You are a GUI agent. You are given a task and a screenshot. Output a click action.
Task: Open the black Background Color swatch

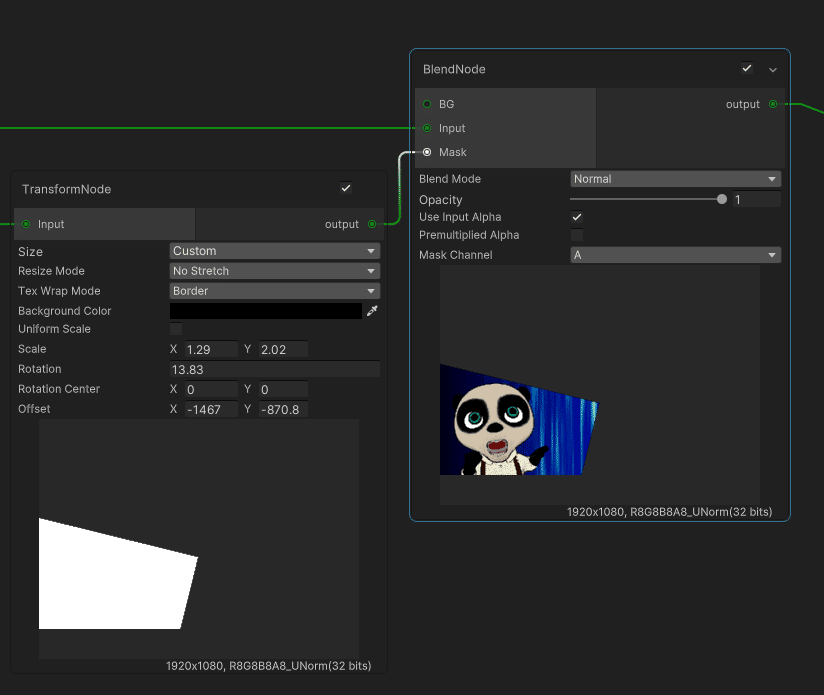click(x=265, y=311)
